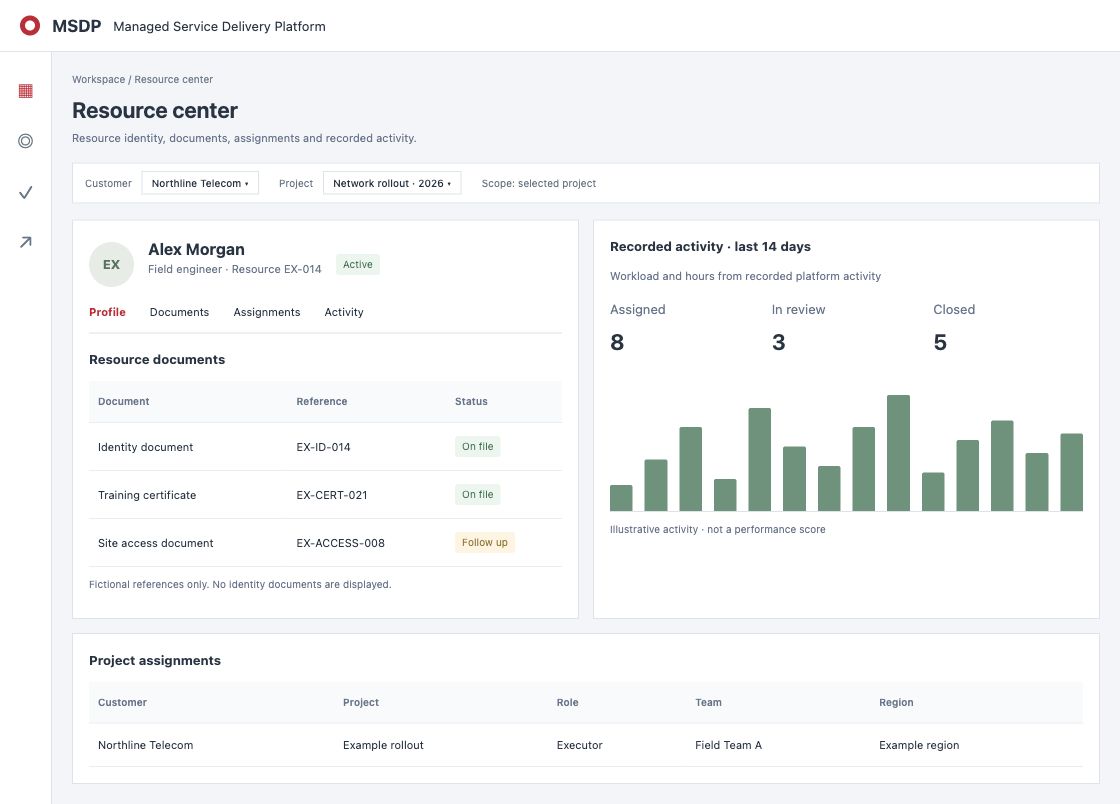
Task: Click the Recorded activity · last 14 days heading
Action: (x=710, y=246)
